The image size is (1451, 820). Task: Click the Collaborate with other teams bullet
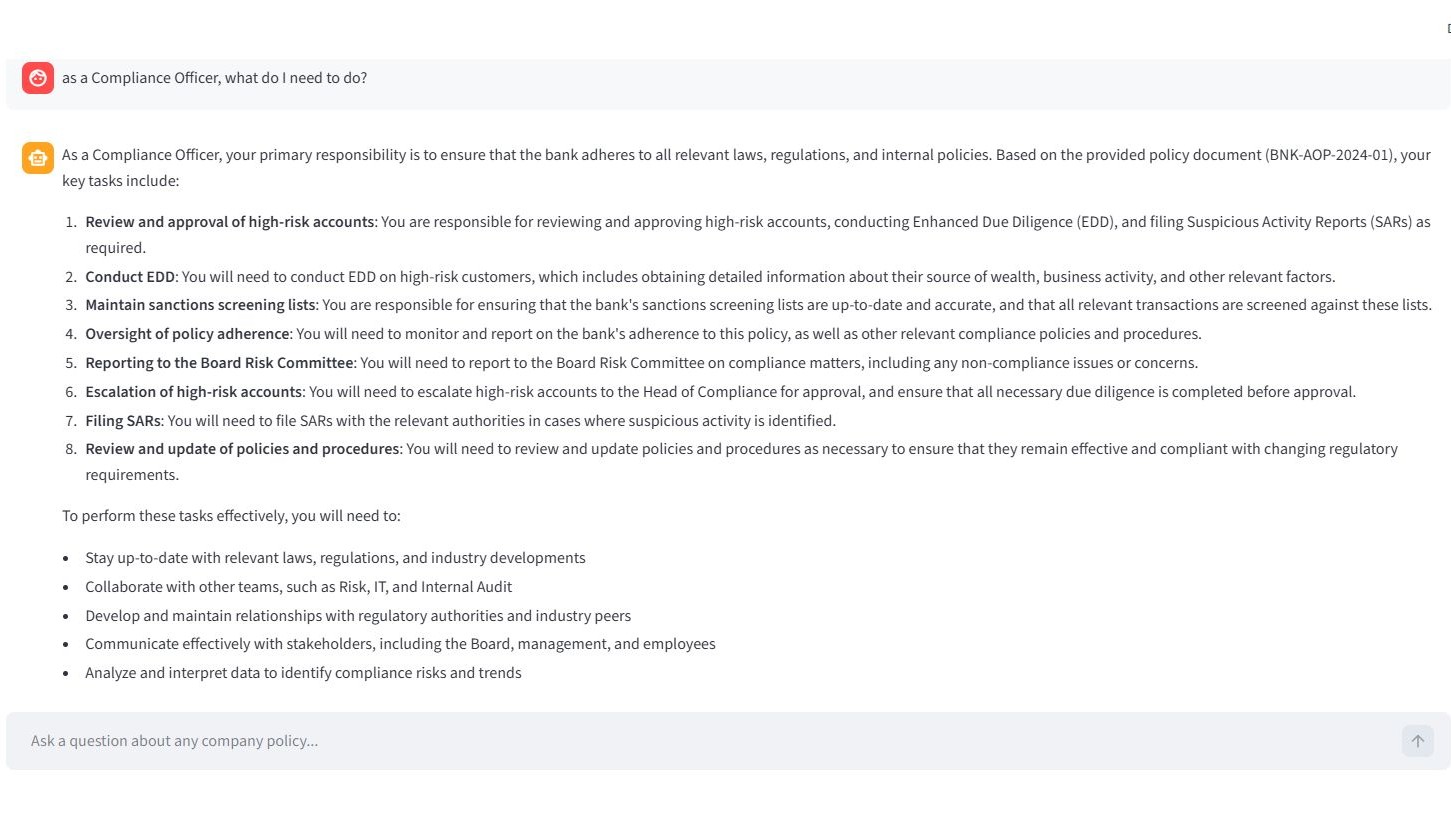298,586
